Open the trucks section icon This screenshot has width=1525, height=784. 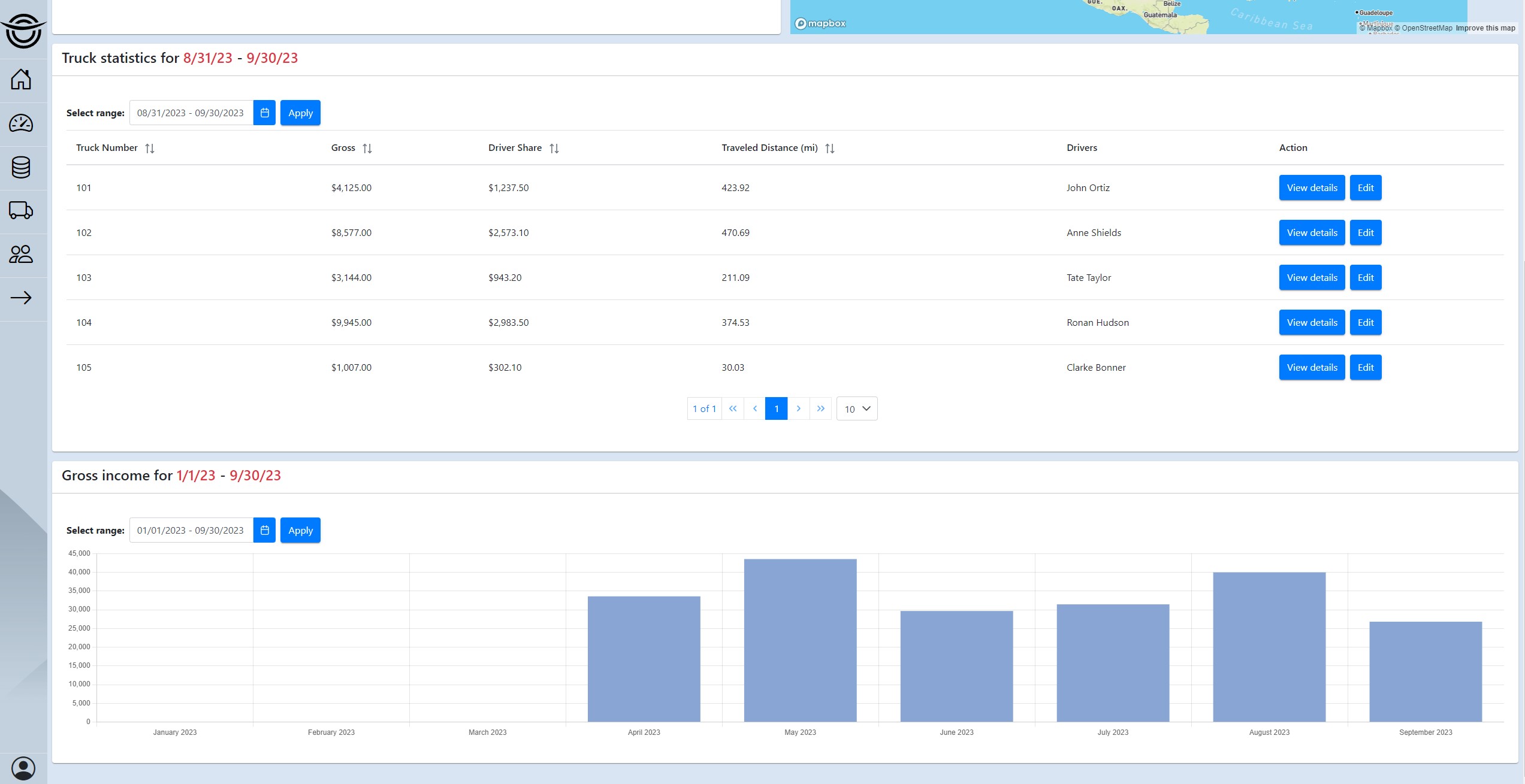[22, 211]
